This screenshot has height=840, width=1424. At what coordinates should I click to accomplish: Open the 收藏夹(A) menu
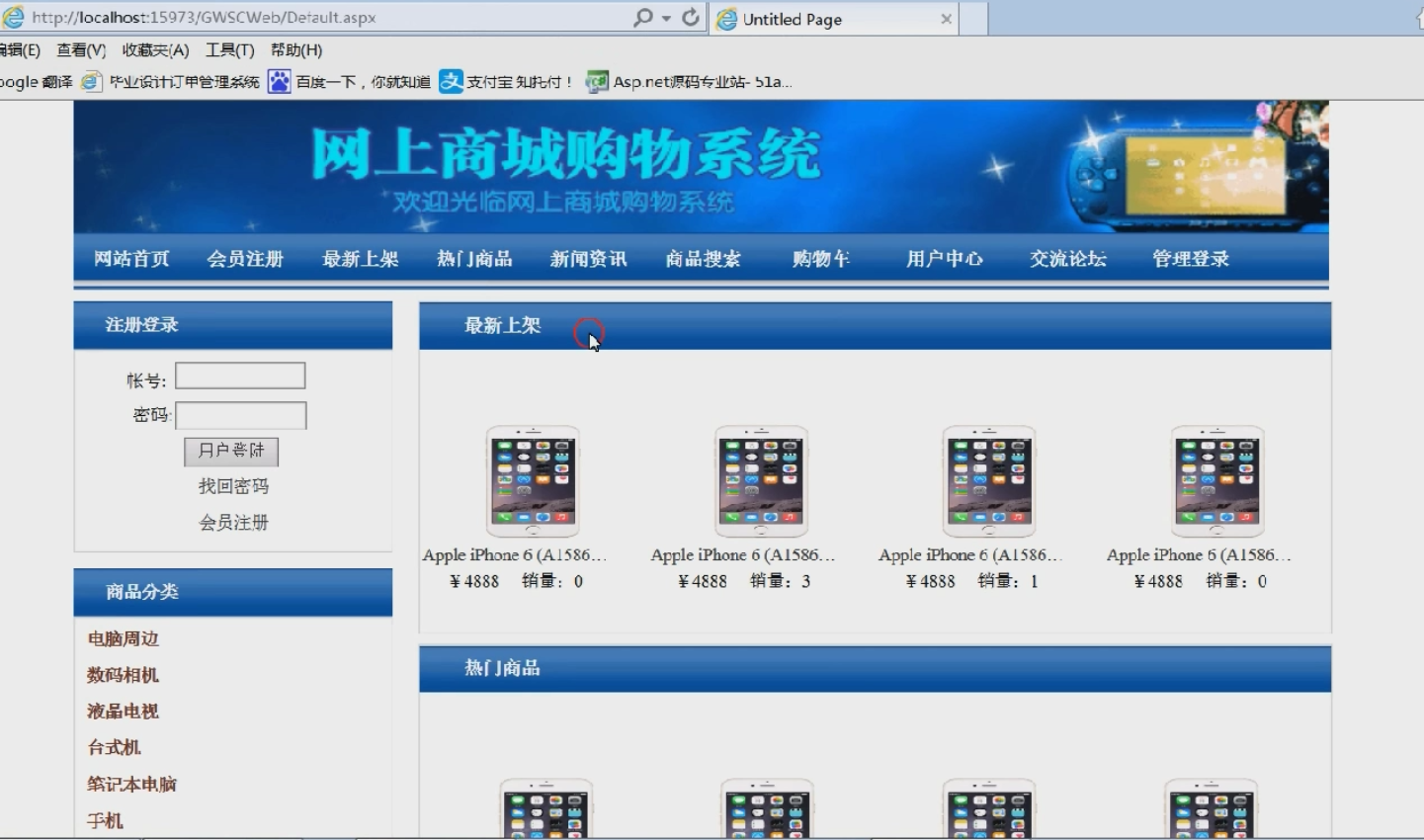pyautogui.click(x=155, y=50)
